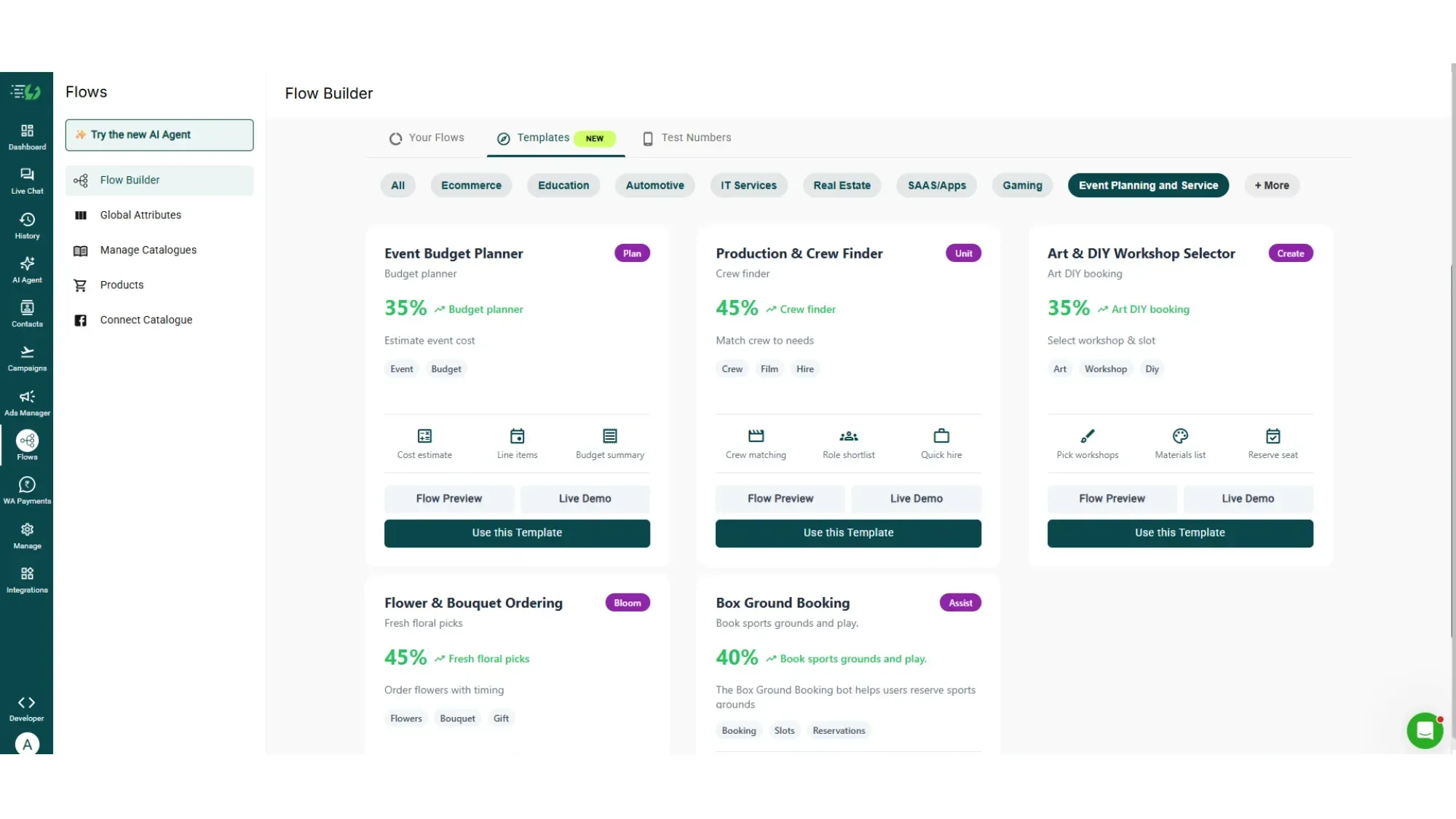
Task: Filter templates by Education
Action: coord(563,186)
